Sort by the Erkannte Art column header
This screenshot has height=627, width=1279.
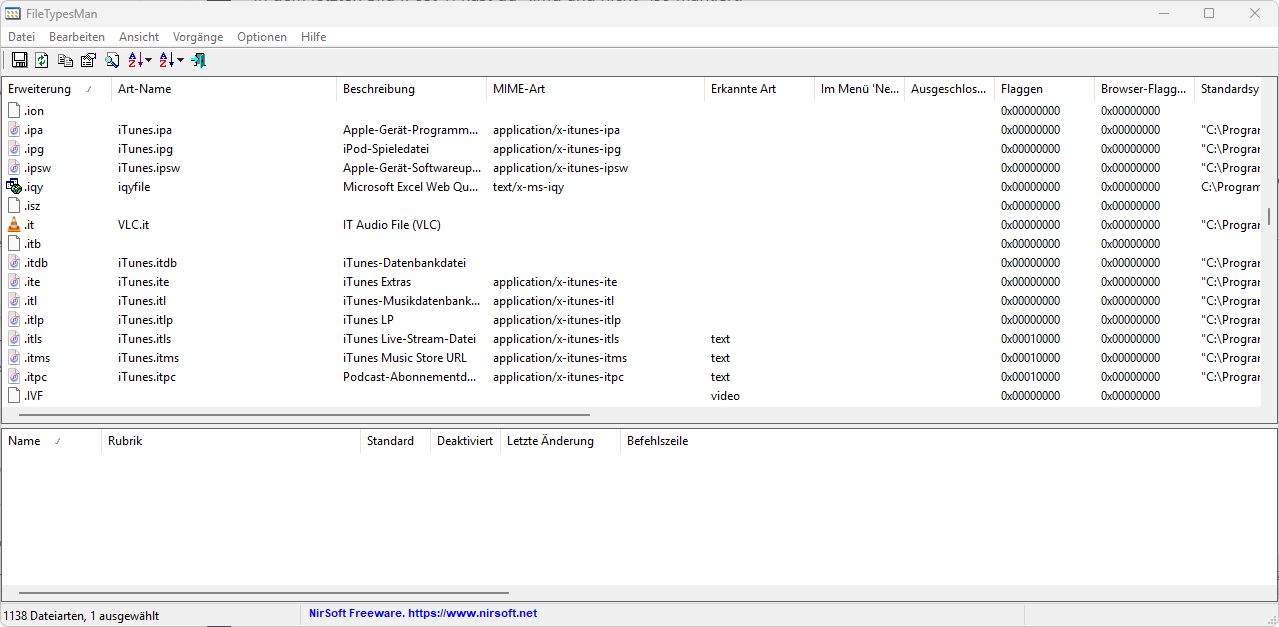click(x=760, y=89)
